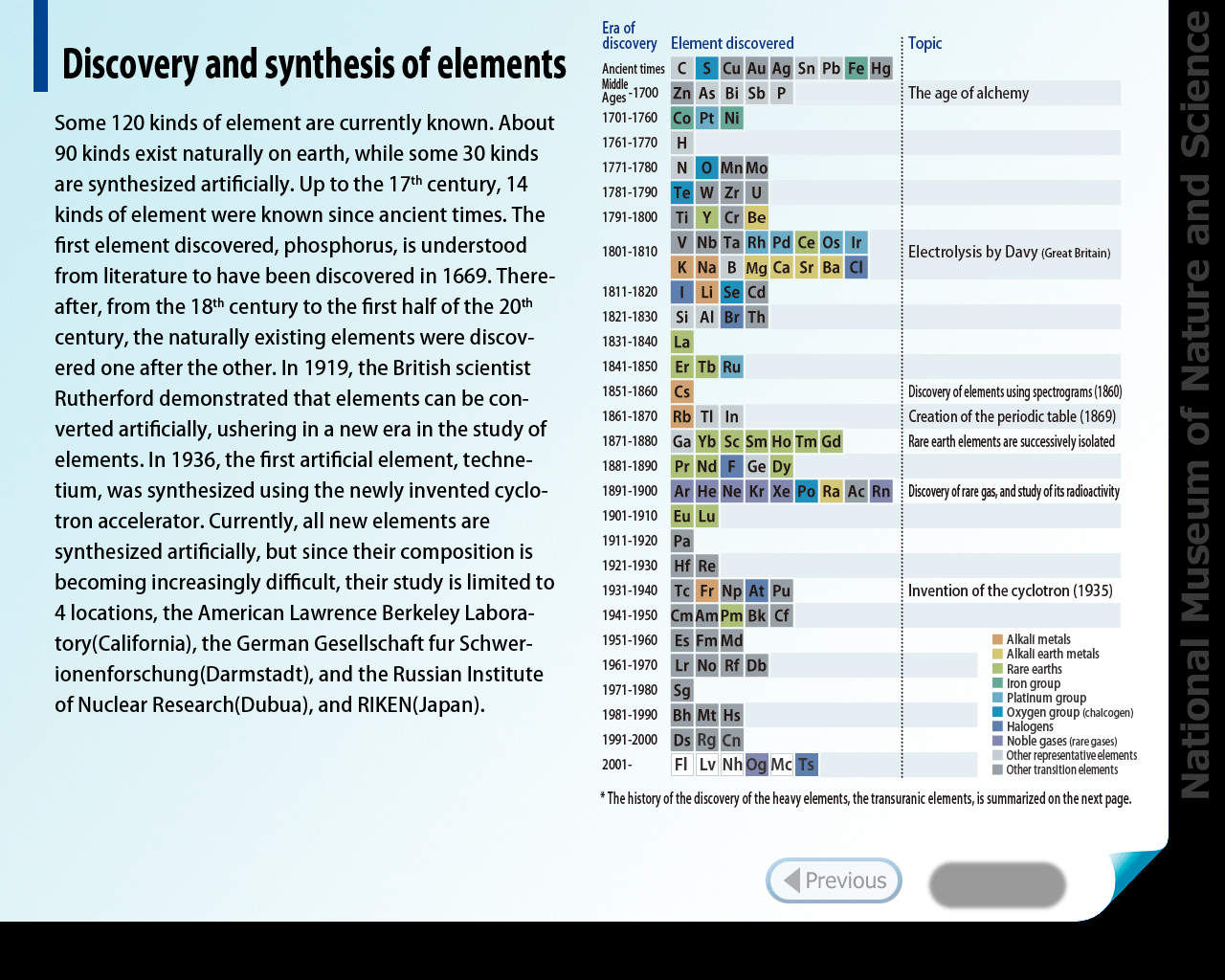Select the O element in 1771-1780 row
Image resolution: width=1225 pixels, height=980 pixels.
(x=706, y=167)
